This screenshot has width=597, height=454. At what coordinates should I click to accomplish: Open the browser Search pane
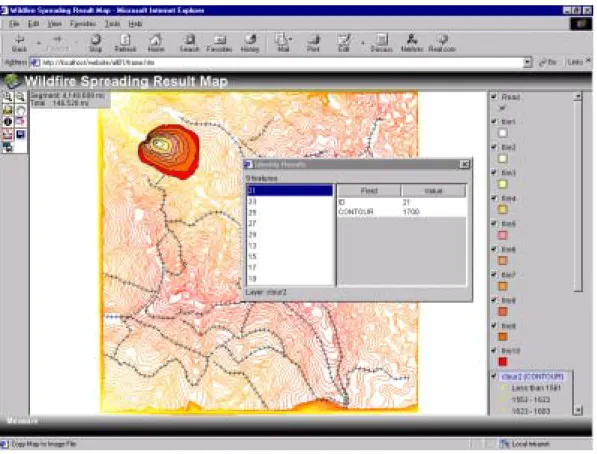pos(189,43)
